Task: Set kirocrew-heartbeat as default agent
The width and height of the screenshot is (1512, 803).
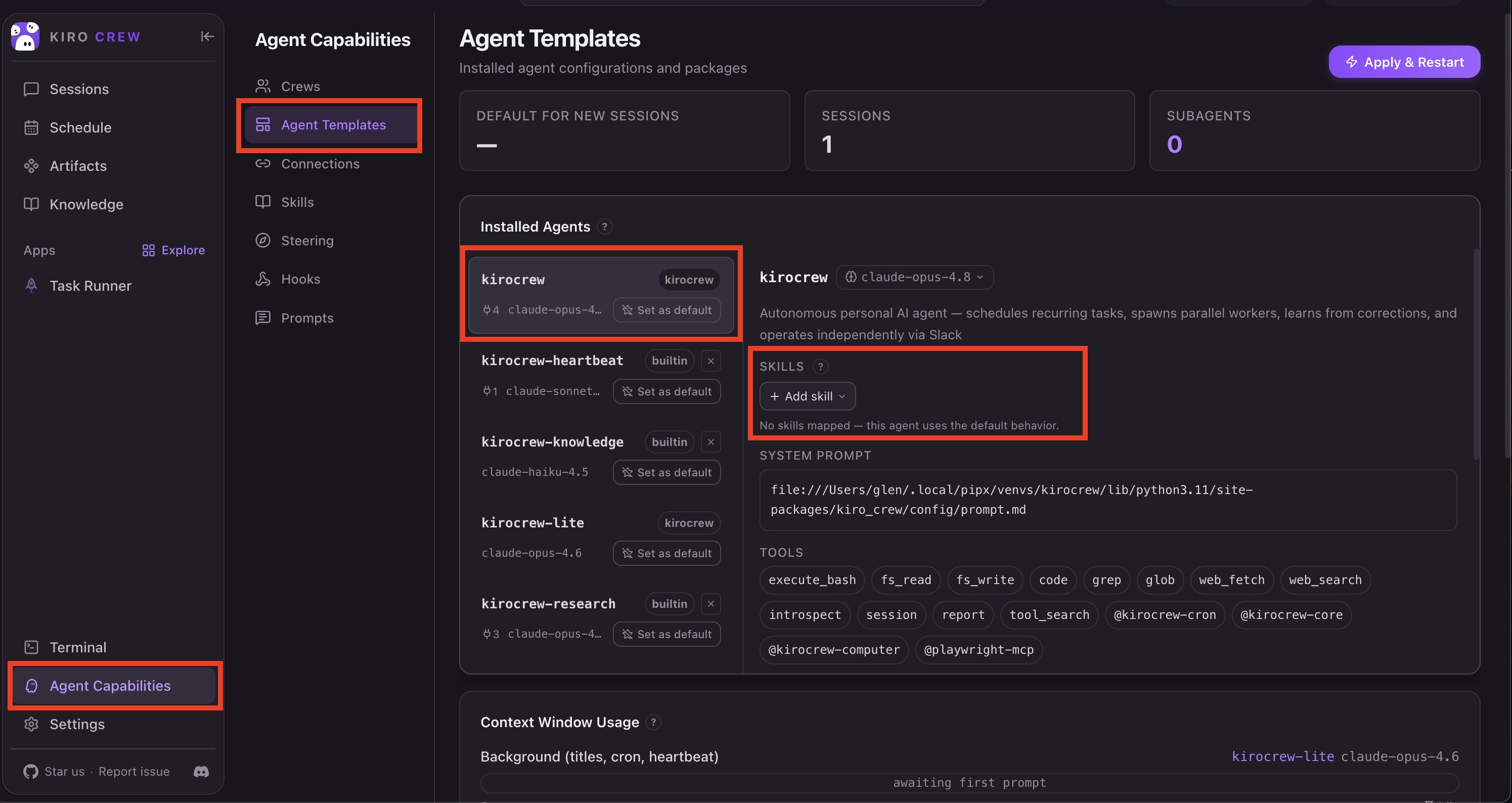Action: 667,391
